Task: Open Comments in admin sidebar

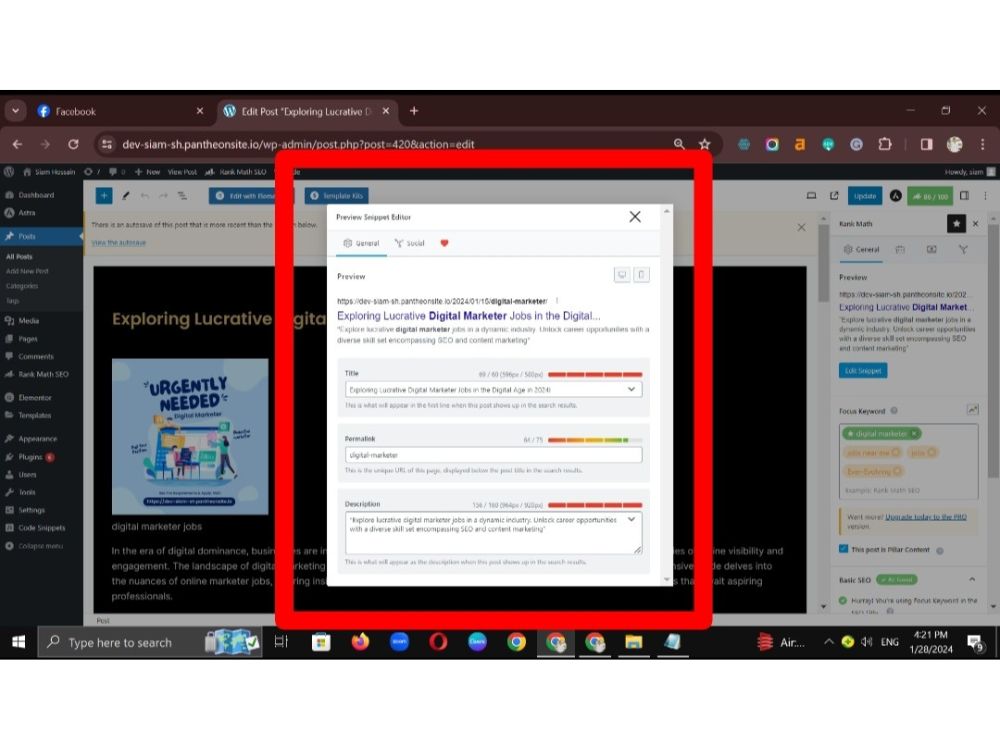Action: pos(36,357)
